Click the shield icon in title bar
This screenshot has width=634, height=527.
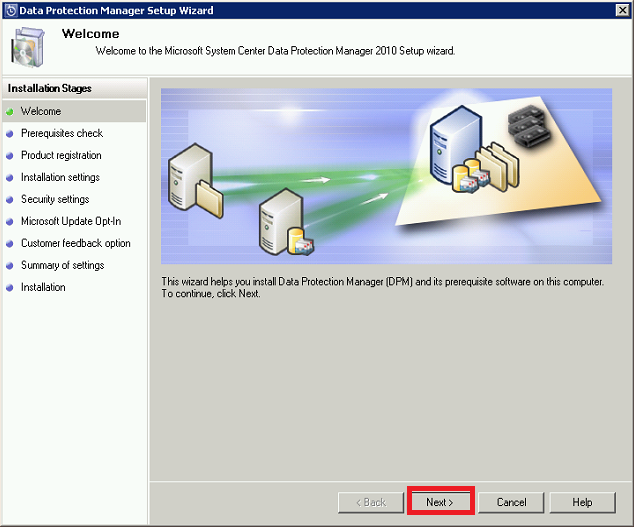coord(10,9)
